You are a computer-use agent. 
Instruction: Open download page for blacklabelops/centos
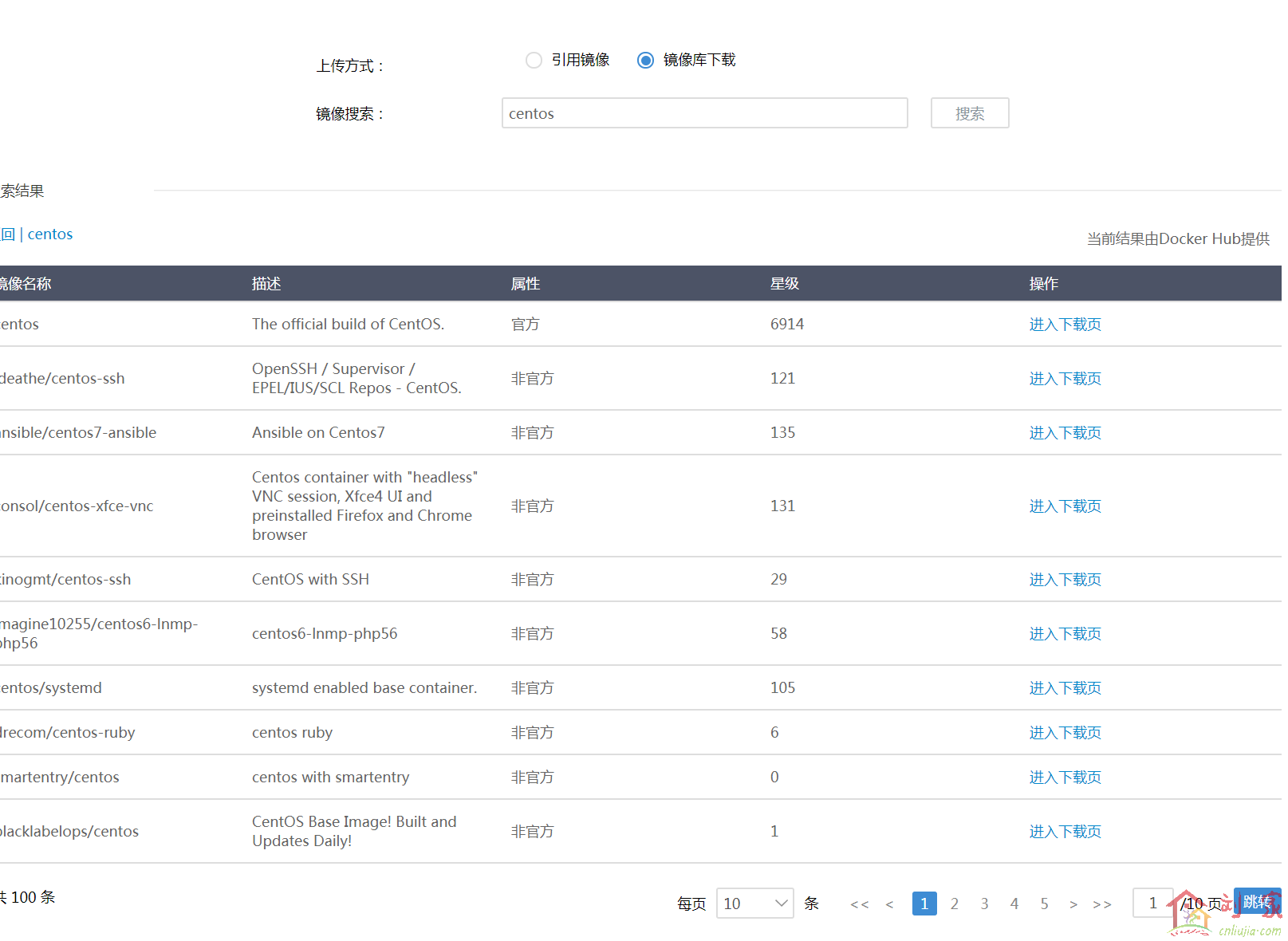point(1064,832)
